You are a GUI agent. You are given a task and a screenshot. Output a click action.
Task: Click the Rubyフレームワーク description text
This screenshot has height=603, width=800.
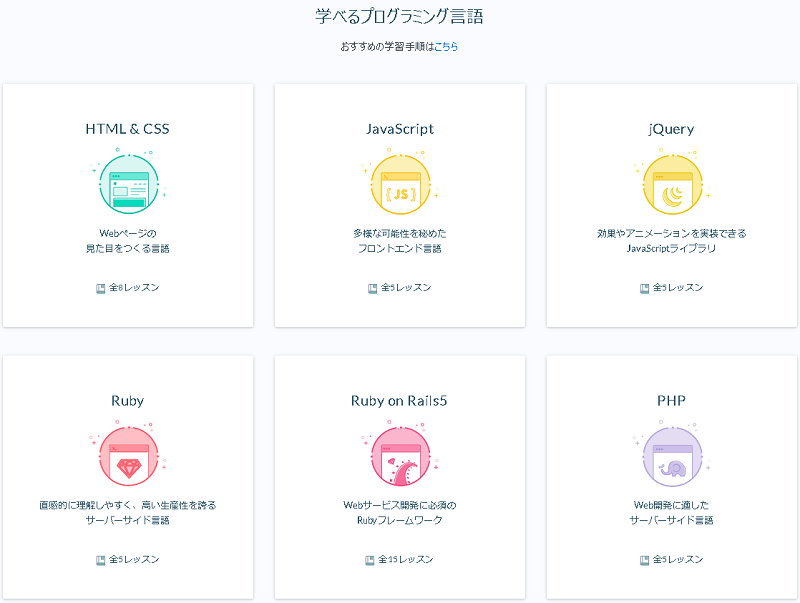click(399, 520)
